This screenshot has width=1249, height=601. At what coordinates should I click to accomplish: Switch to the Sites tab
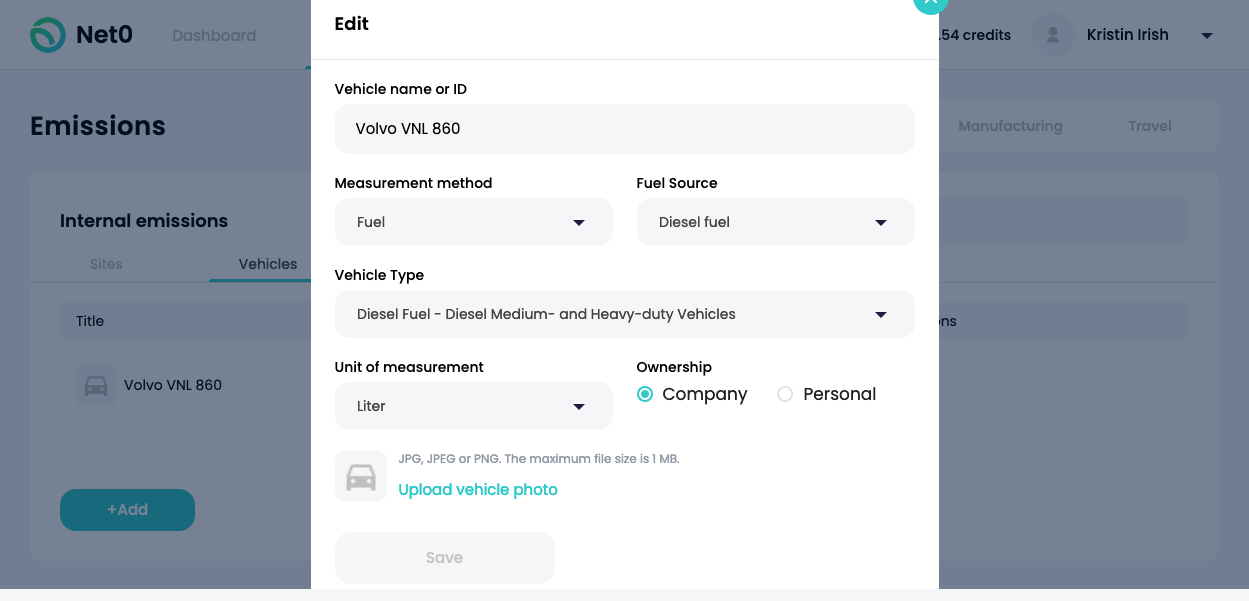pyautogui.click(x=106, y=264)
